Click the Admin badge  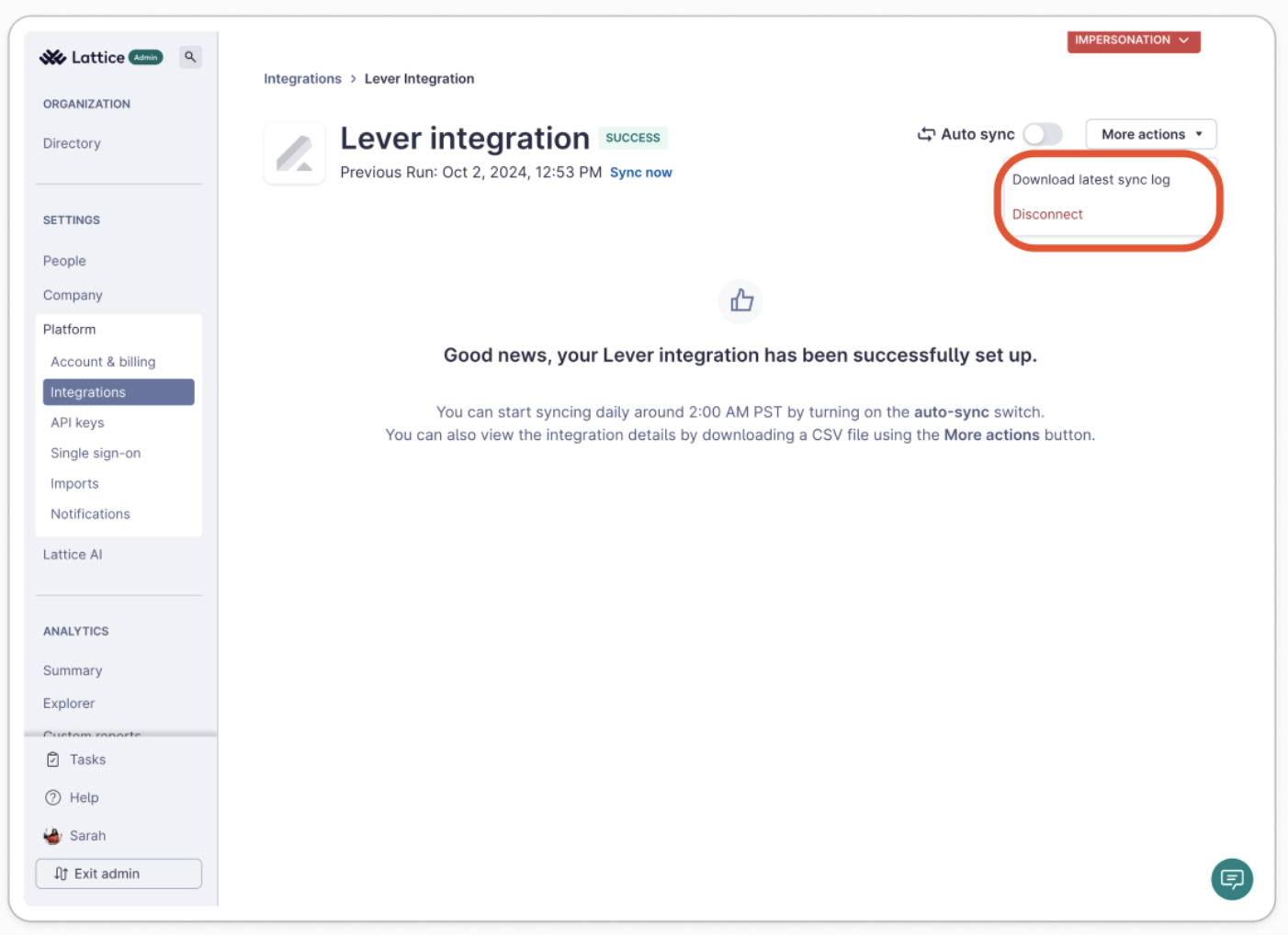click(146, 57)
